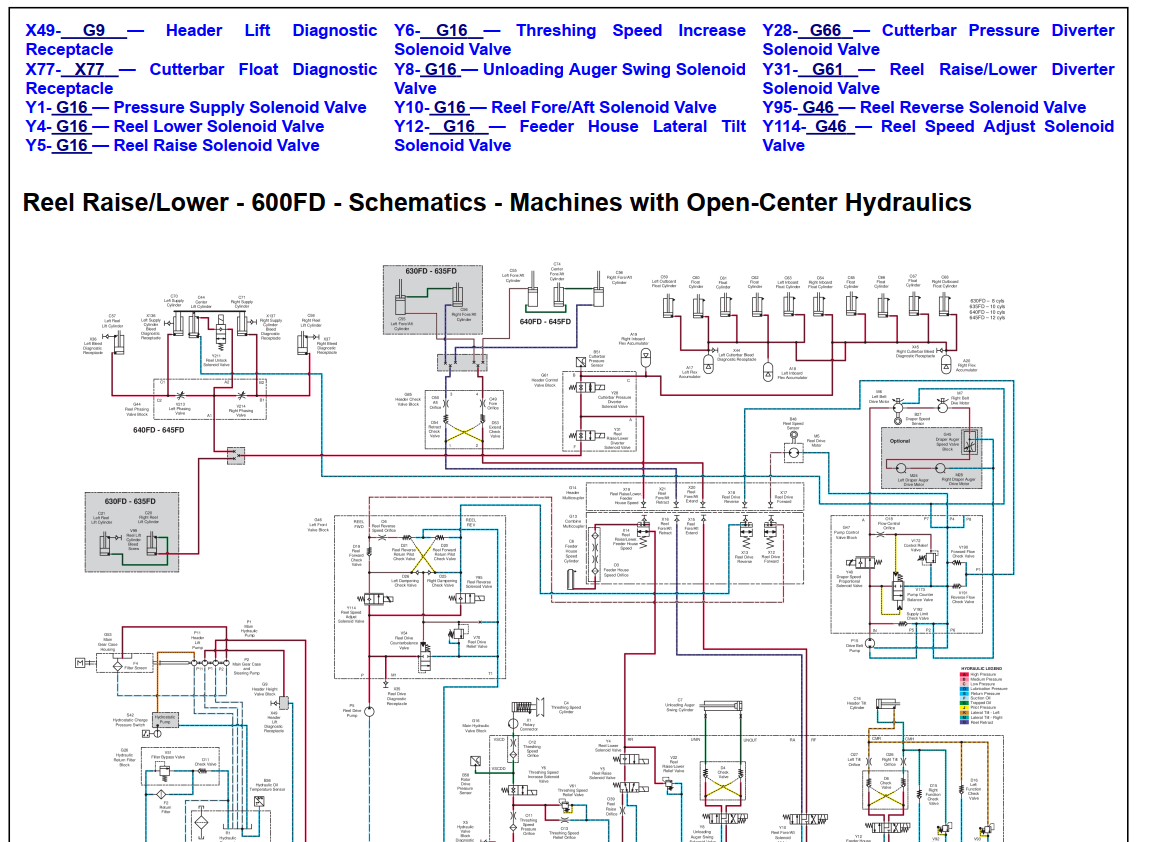Screen dimensions: 1168x842
Task: Follow the Y10 Reel Fore/Aft Solenoid Valve link
Action: (x=555, y=107)
